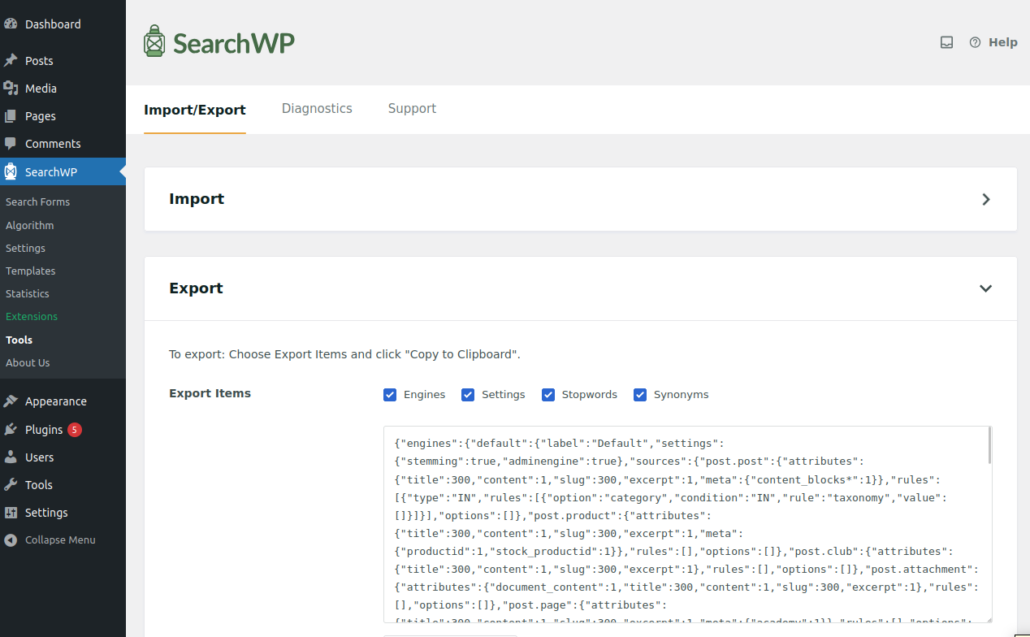The height and width of the screenshot is (637, 1030).
Task: Go to Search Forms submenu
Action: [x=38, y=202]
